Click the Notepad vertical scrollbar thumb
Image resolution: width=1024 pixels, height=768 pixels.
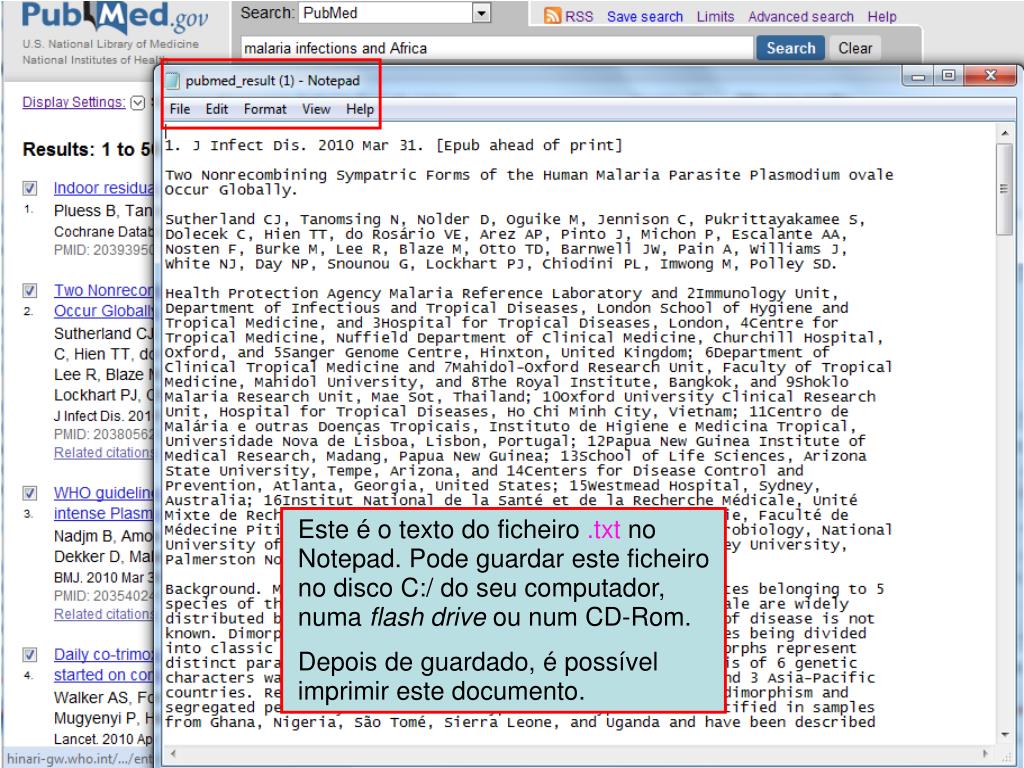[x=1004, y=189]
